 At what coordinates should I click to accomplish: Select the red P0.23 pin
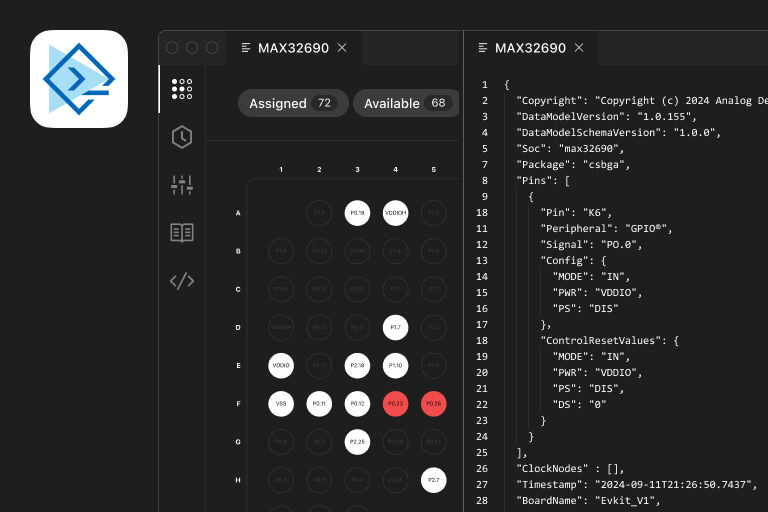point(395,404)
